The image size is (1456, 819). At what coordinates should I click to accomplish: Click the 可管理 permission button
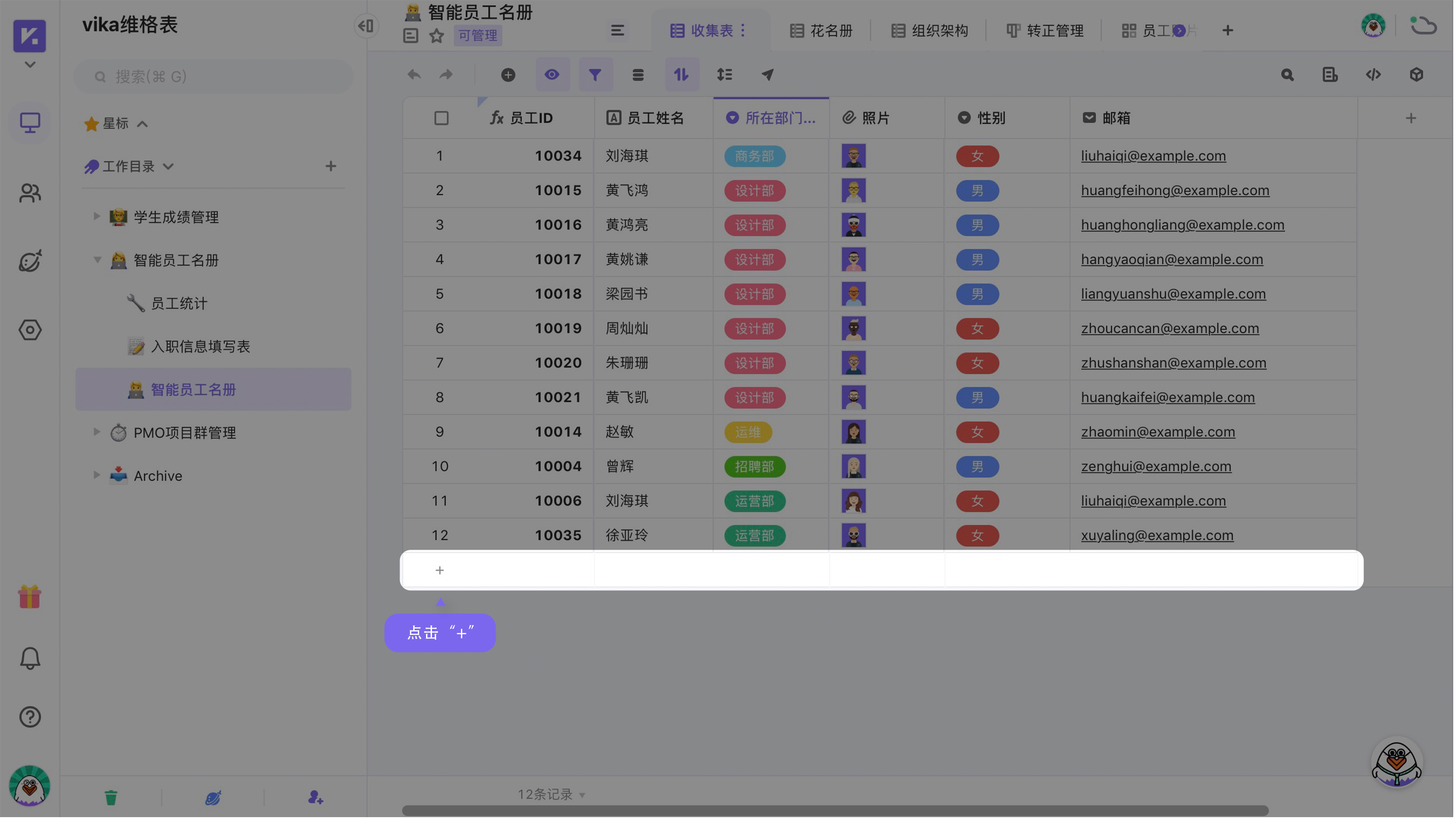click(477, 36)
